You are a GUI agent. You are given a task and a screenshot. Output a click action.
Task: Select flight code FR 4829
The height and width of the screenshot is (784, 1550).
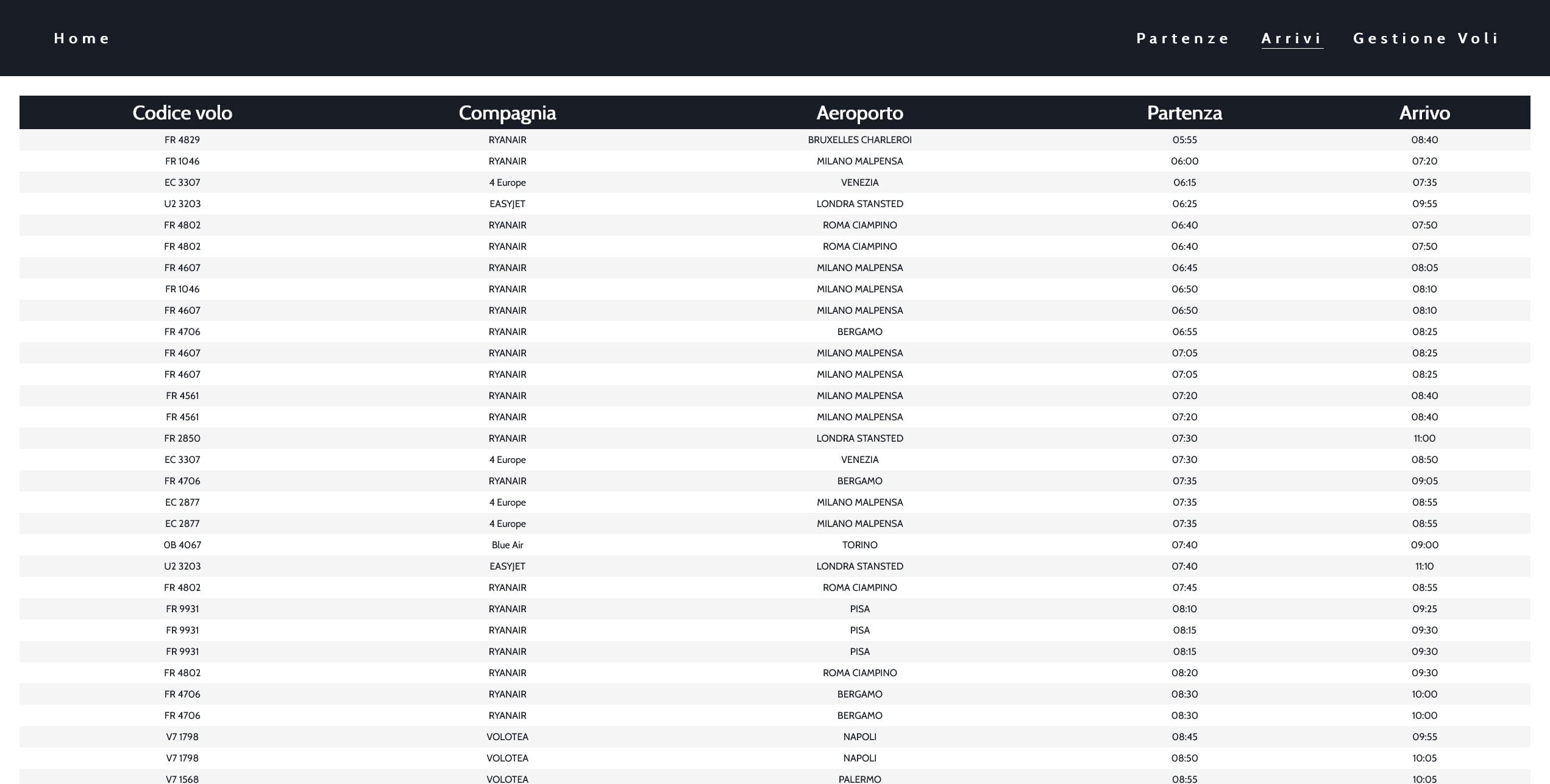[x=182, y=139]
